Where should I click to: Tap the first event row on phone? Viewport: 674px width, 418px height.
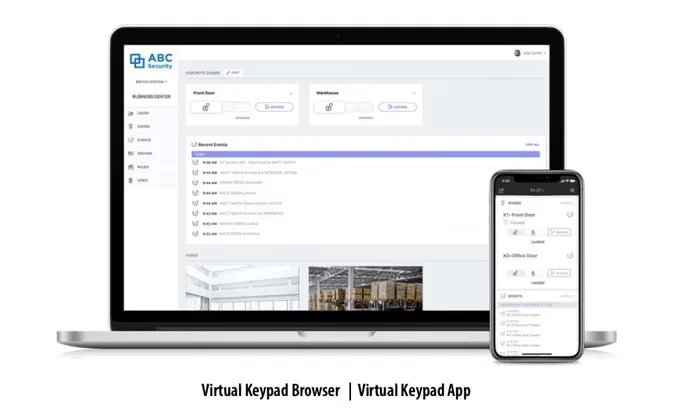tap(537, 313)
